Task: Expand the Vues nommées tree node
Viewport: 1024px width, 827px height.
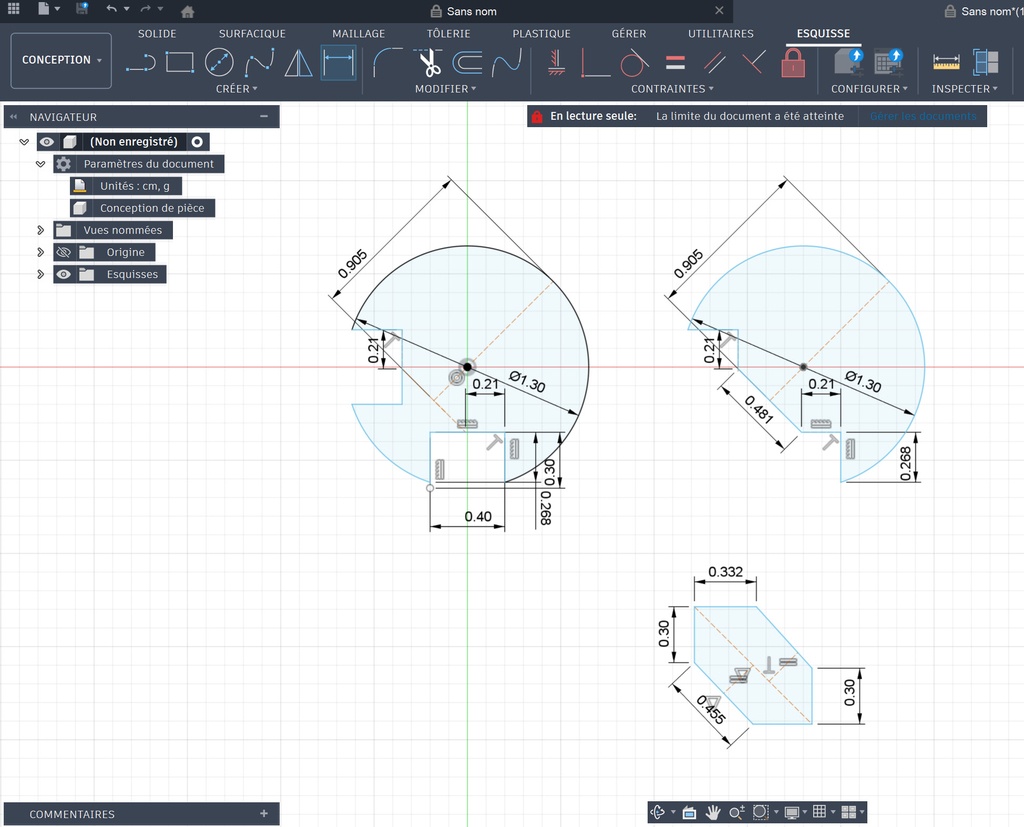Action: [41, 230]
